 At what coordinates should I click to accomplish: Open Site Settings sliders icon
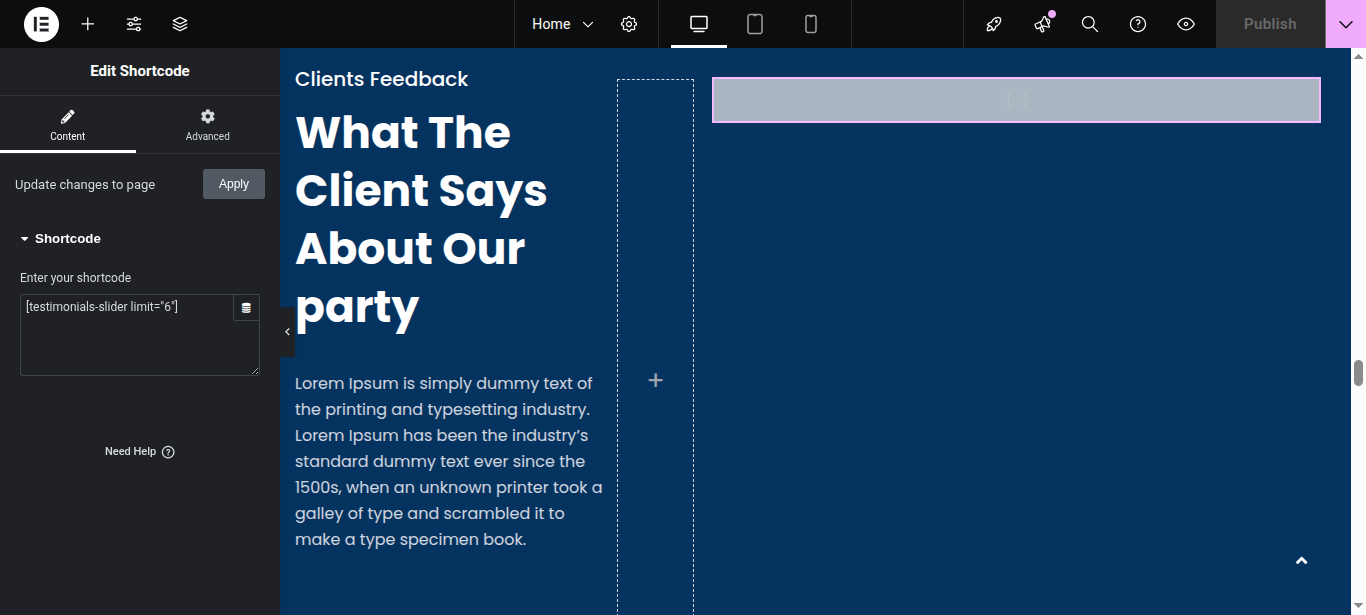click(x=134, y=24)
